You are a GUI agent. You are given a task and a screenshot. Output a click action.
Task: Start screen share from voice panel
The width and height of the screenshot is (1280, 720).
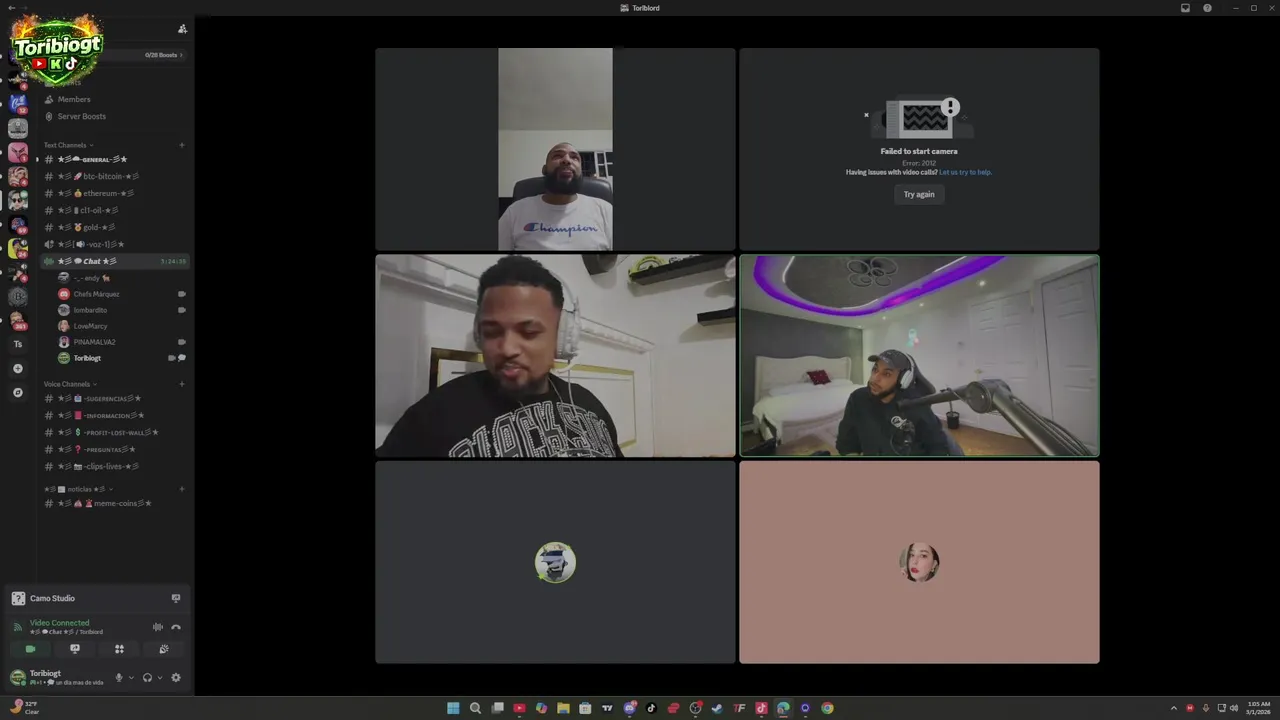(x=75, y=649)
